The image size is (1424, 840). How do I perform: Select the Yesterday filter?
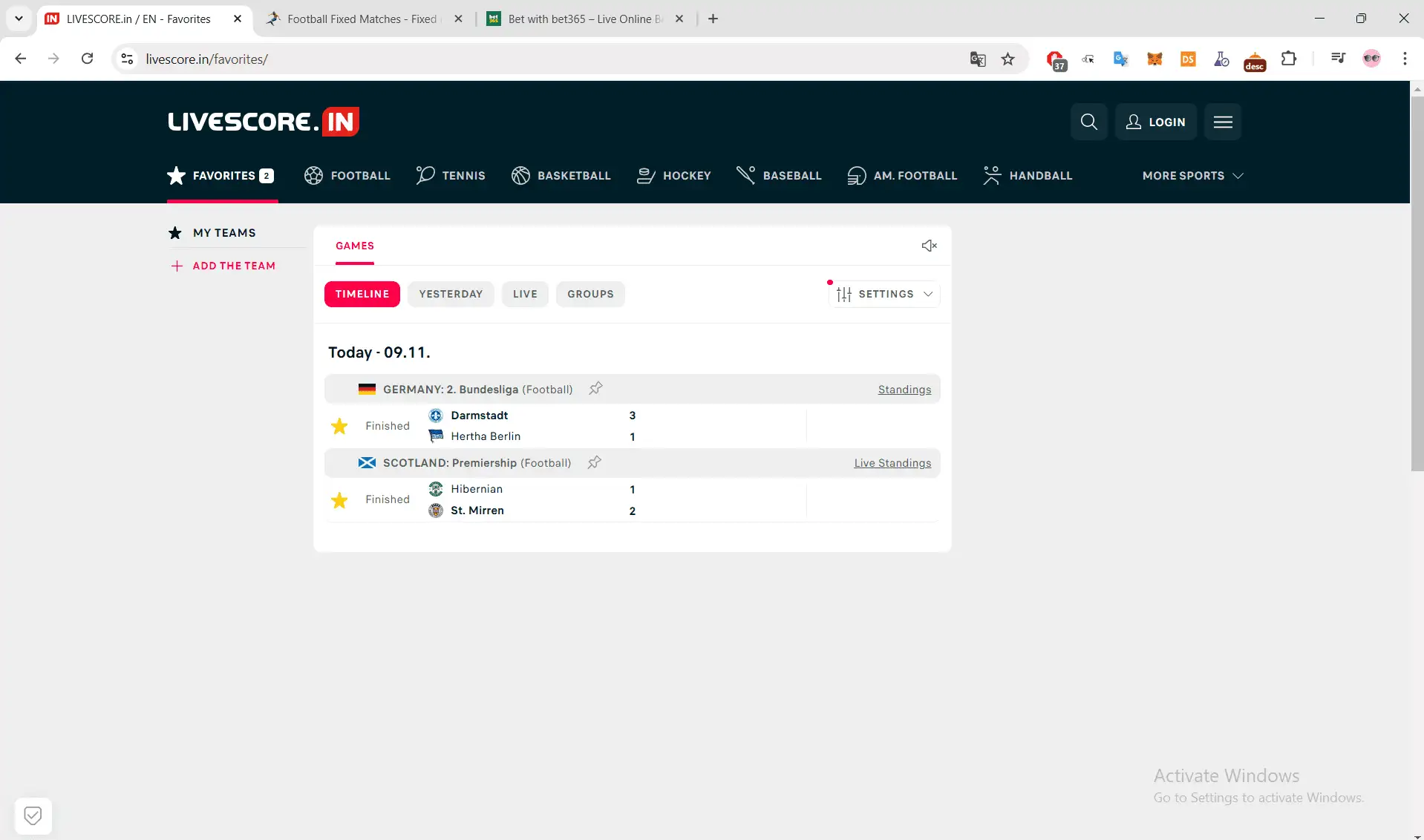(451, 294)
